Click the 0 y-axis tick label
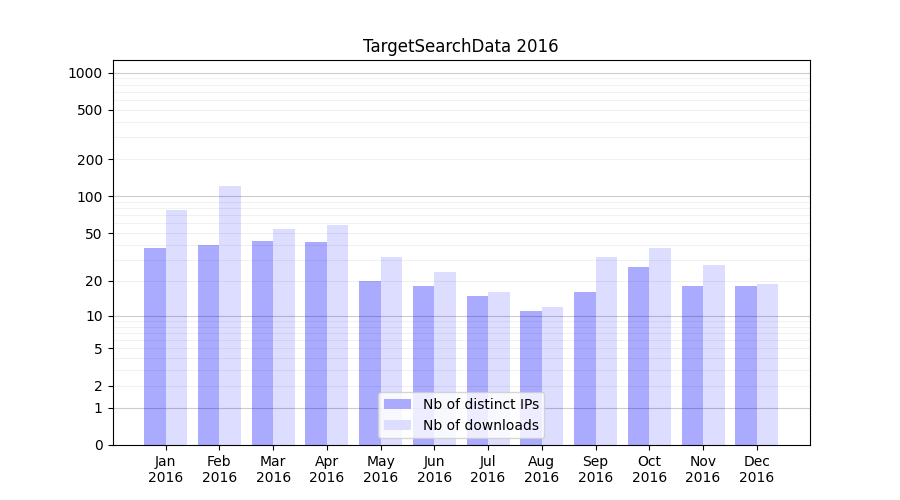This screenshot has width=900, height=500. tap(98, 445)
